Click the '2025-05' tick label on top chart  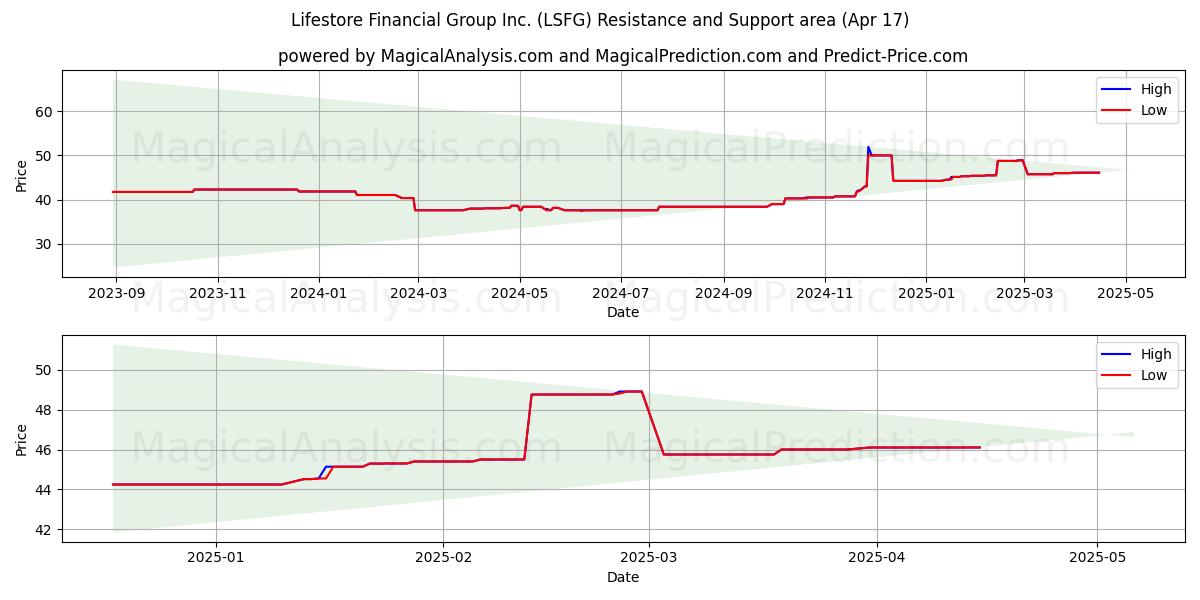coord(1126,295)
